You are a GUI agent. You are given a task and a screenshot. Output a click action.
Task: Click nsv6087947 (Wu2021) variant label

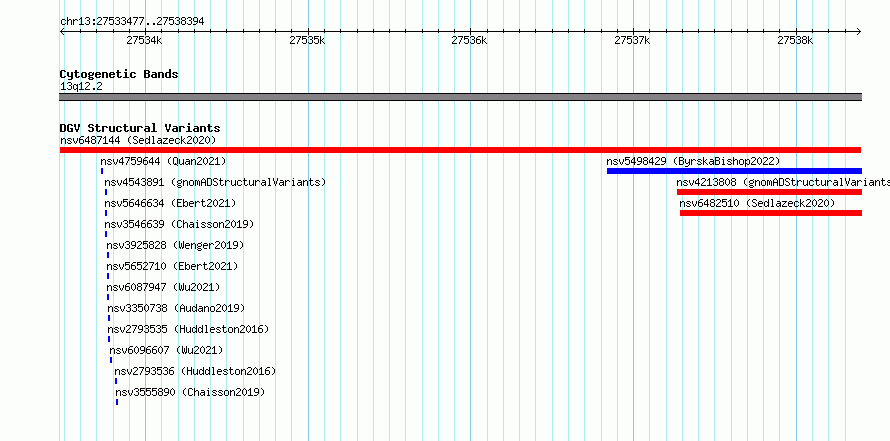pyautogui.click(x=163, y=287)
